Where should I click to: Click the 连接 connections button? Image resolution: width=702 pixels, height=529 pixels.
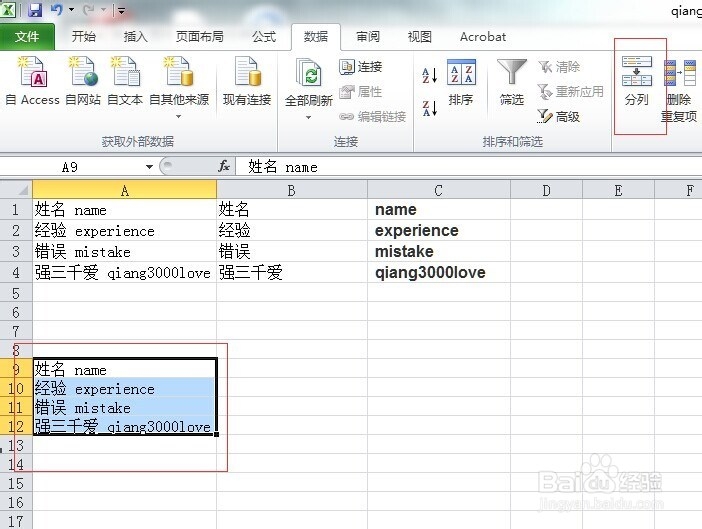(x=361, y=67)
